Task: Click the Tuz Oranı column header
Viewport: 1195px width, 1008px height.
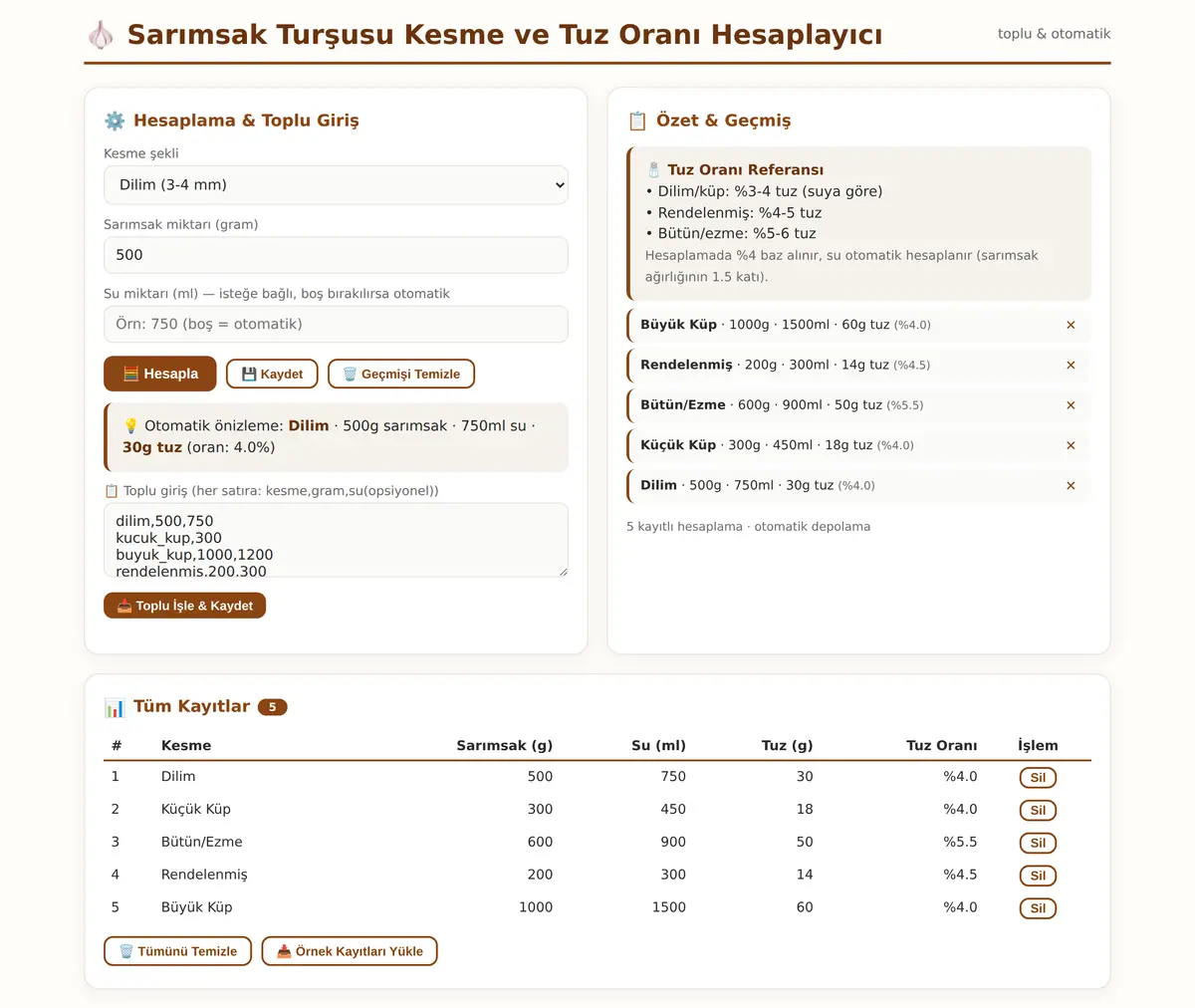Action: pos(941,745)
